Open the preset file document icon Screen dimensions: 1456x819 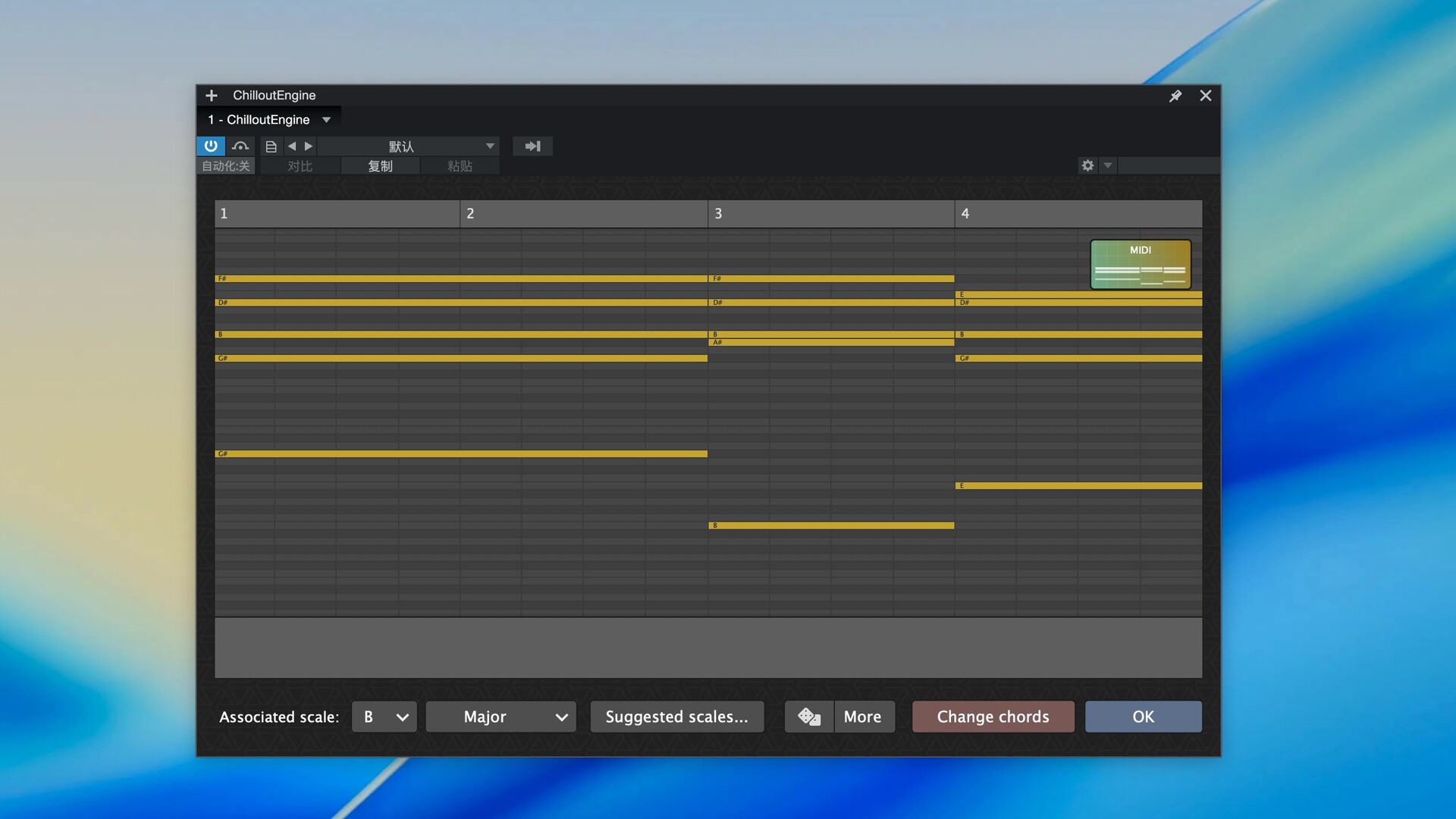click(271, 146)
